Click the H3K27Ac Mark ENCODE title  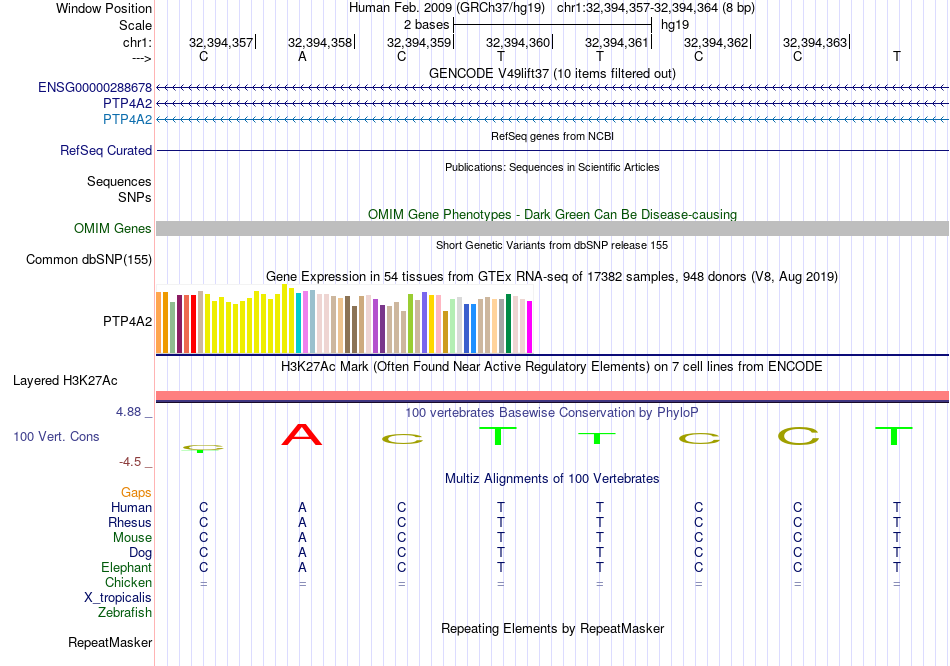552,367
